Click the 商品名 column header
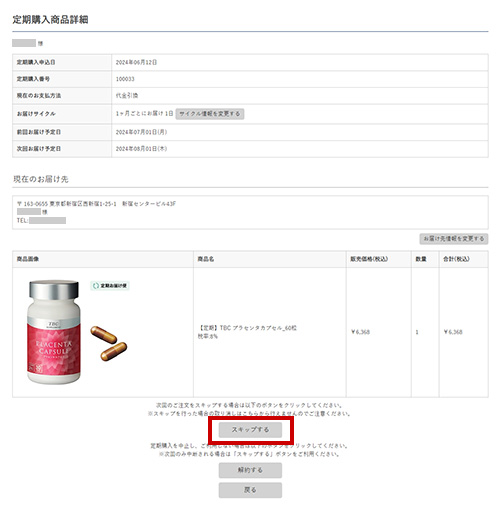 206,259
